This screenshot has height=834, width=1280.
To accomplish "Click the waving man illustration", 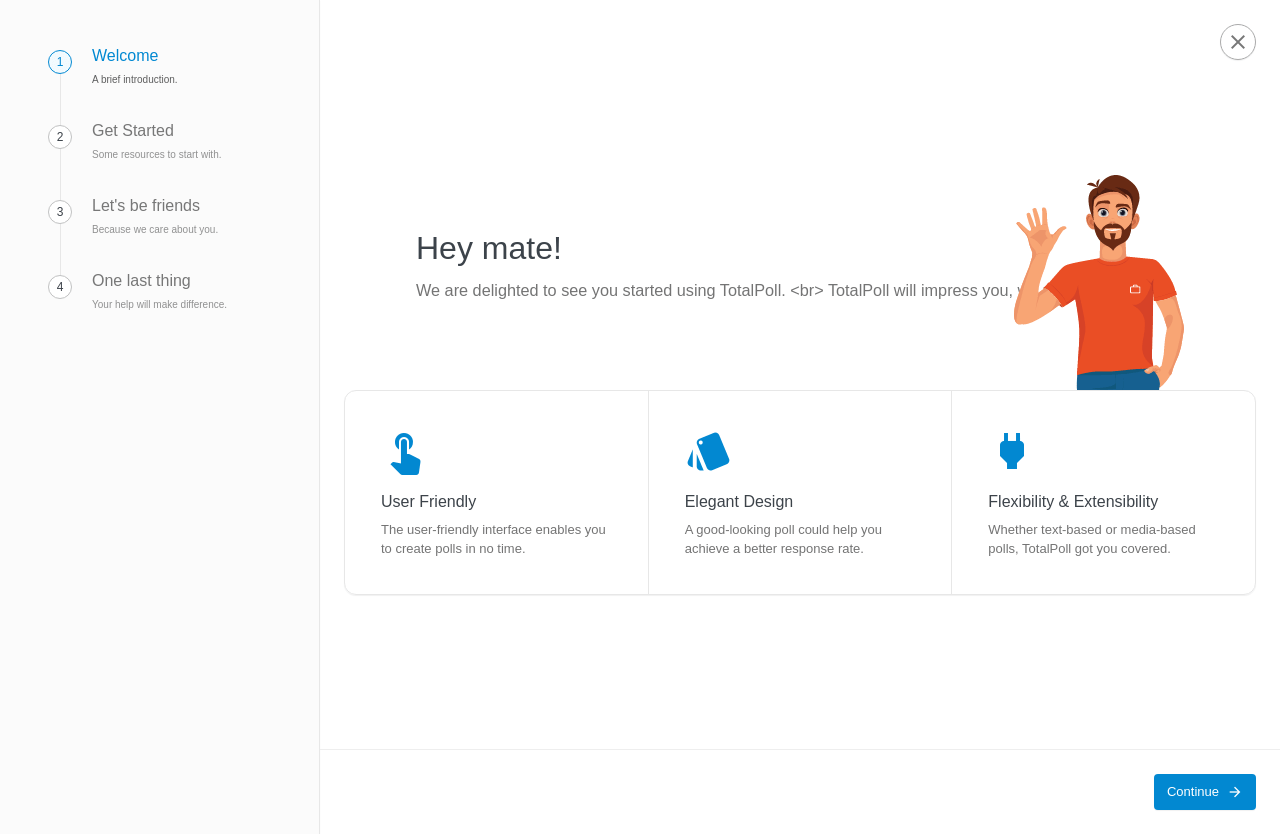I will (x=1100, y=283).
